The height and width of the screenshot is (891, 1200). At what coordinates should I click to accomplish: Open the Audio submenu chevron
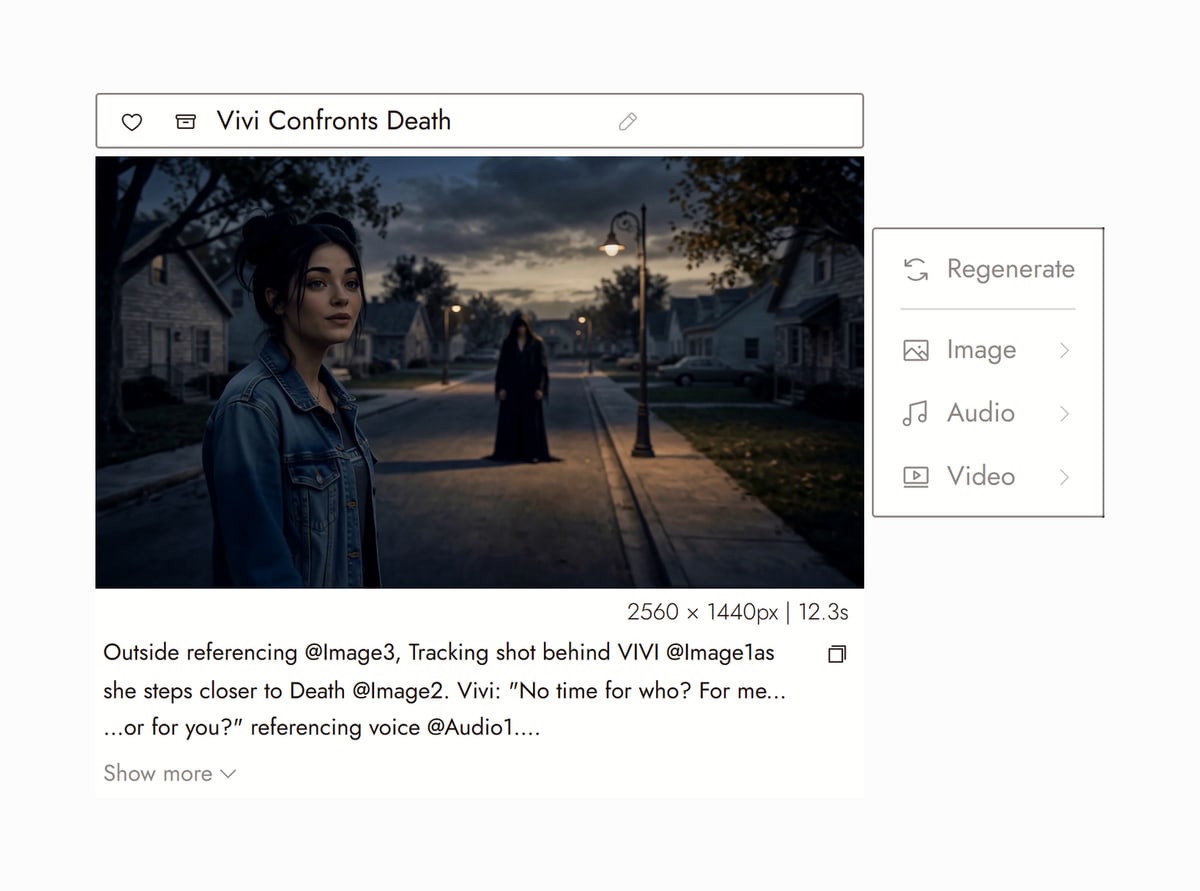pos(1064,413)
